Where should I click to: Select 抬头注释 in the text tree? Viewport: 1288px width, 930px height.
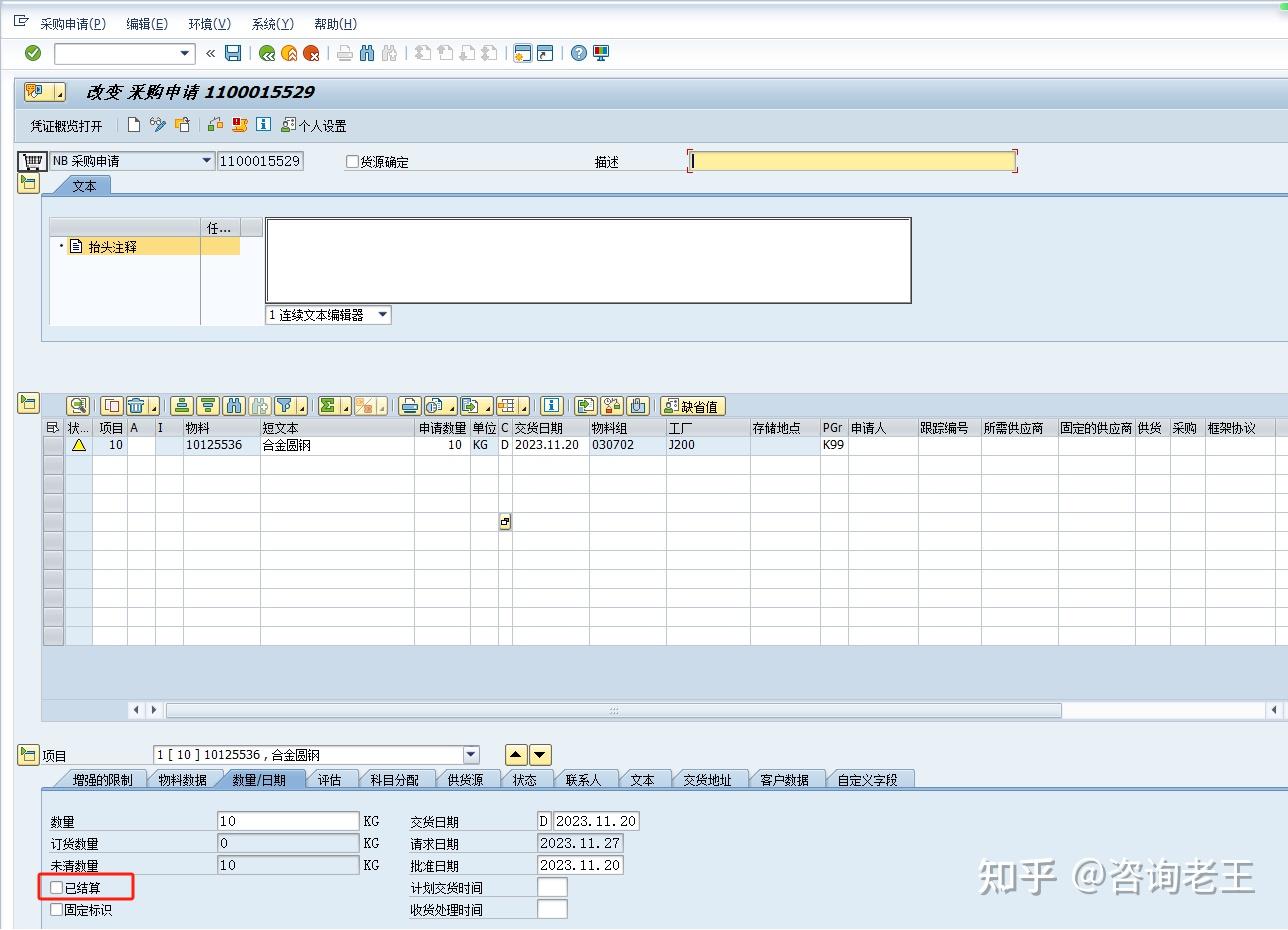tap(112, 246)
